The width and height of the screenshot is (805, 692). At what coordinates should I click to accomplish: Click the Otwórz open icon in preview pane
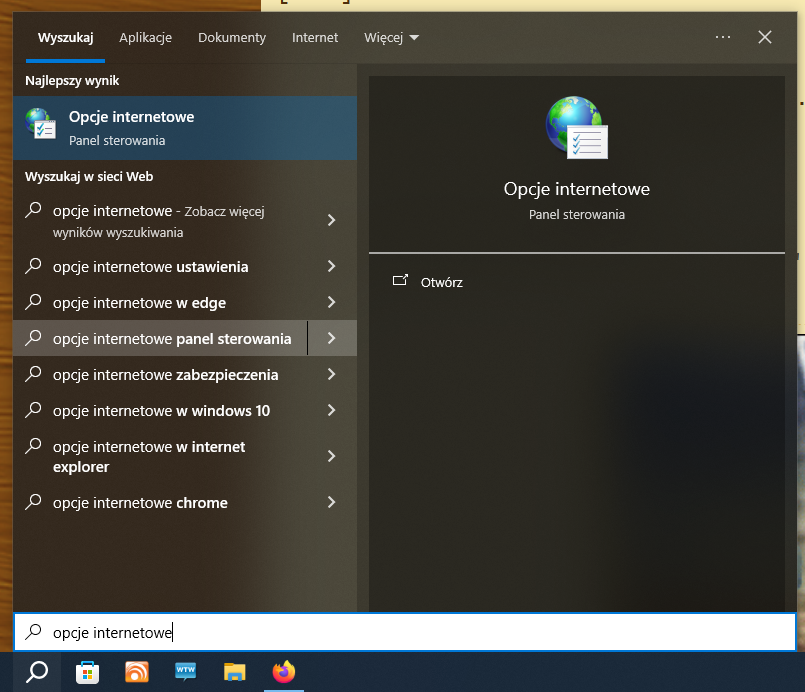400,280
